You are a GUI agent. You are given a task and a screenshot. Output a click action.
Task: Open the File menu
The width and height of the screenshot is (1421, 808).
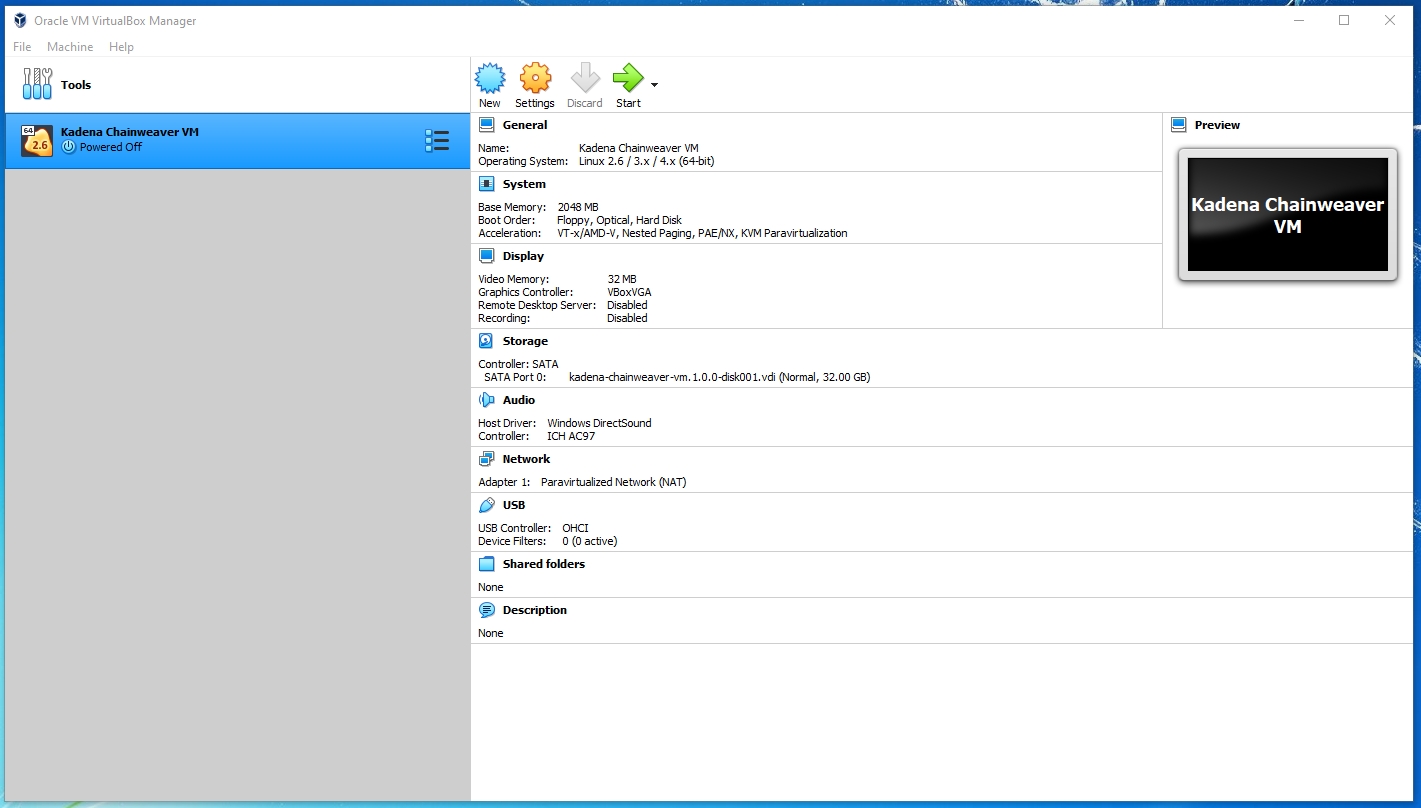click(x=22, y=47)
